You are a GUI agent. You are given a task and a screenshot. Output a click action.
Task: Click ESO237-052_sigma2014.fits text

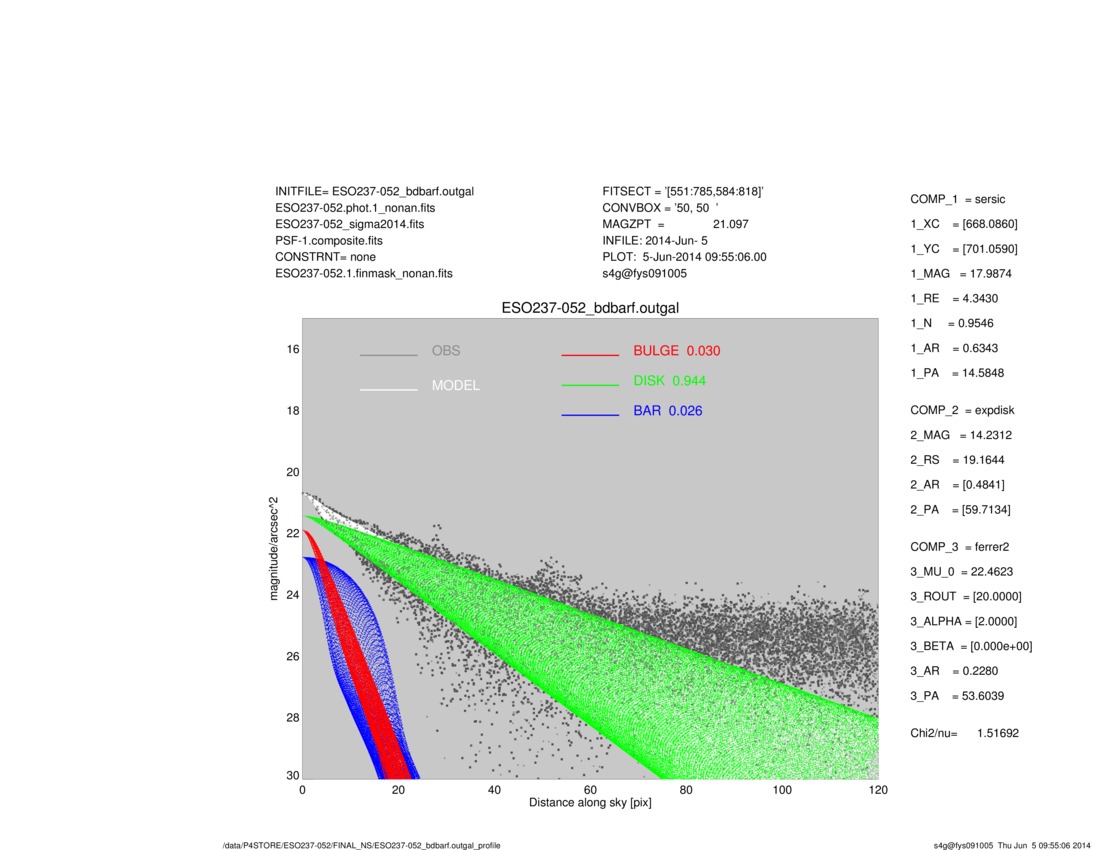pyautogui.click(x=349, y=224)
